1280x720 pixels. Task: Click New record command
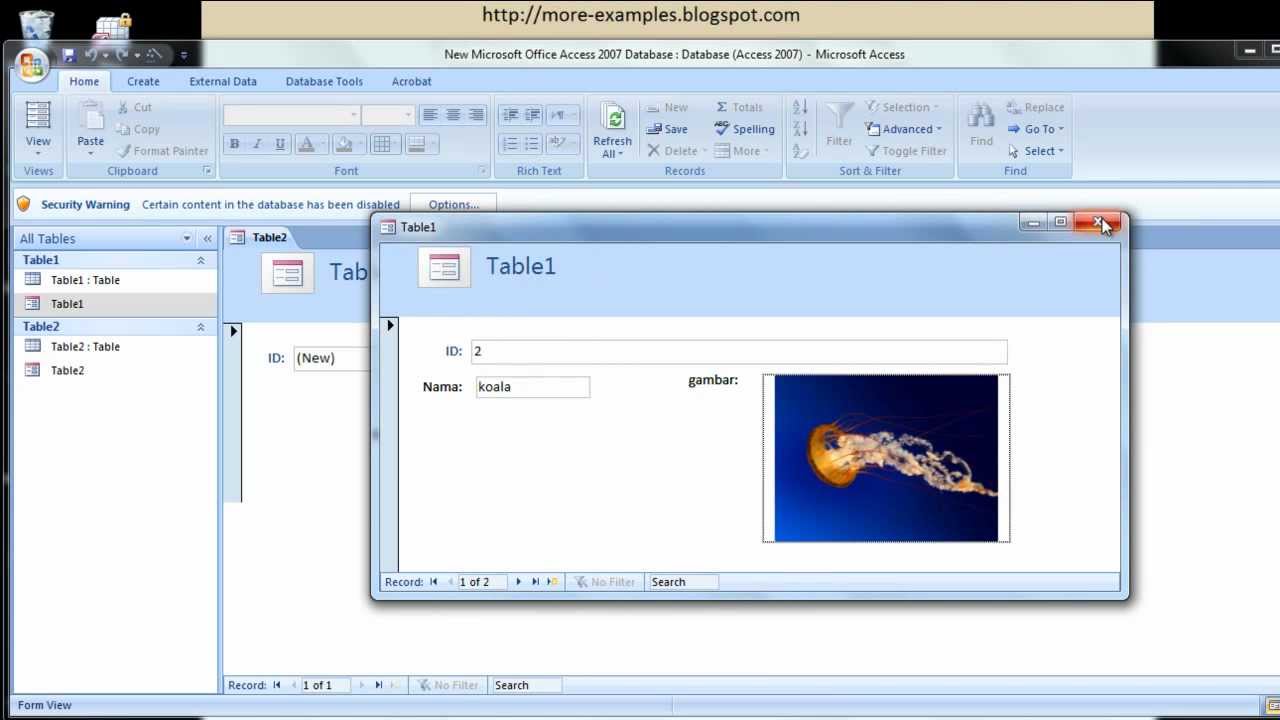pos(667,107)
